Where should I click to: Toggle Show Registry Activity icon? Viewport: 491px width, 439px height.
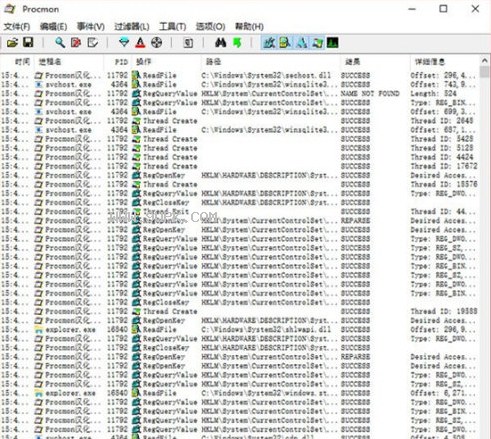269,43
